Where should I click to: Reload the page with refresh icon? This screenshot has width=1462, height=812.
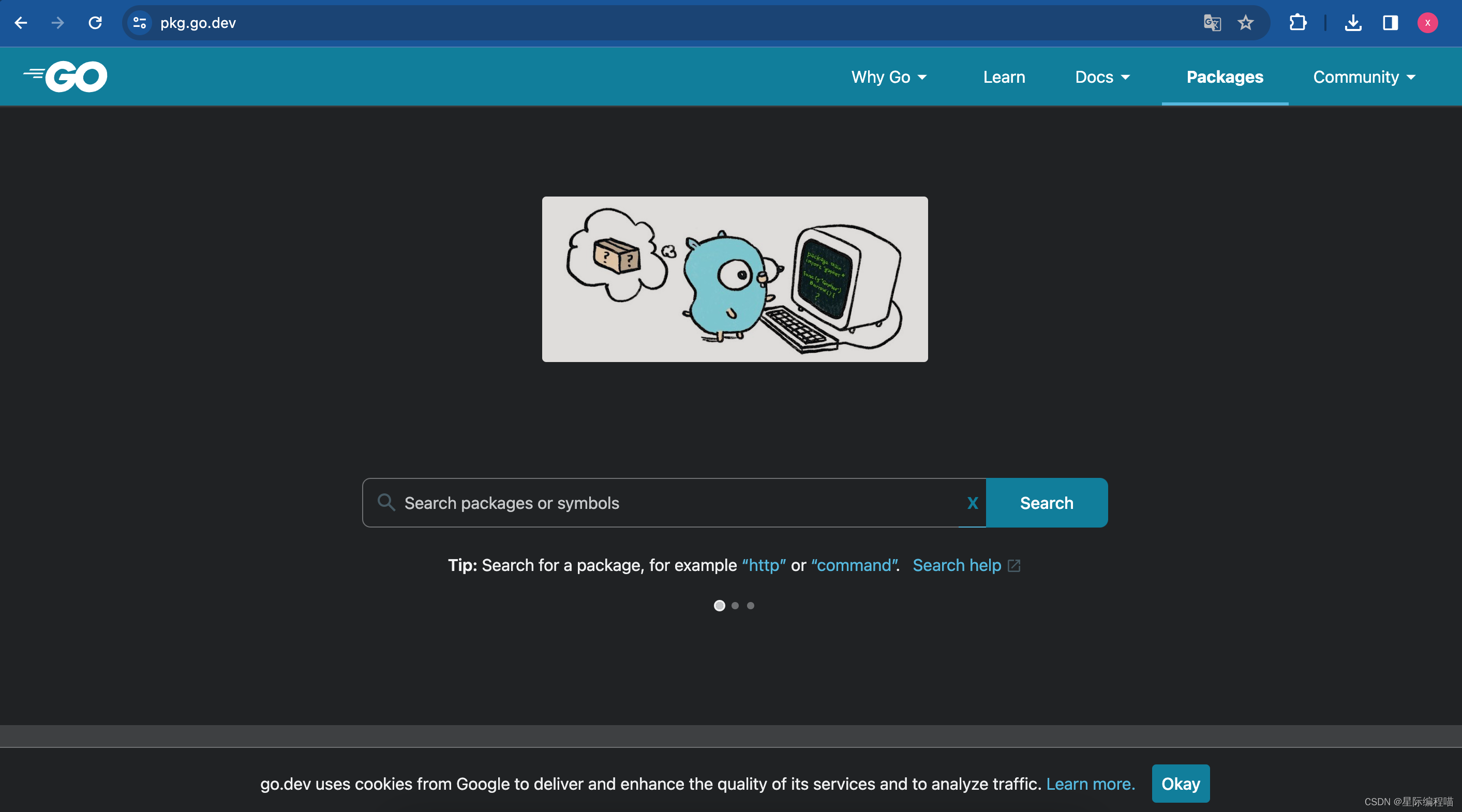(95, 23)
